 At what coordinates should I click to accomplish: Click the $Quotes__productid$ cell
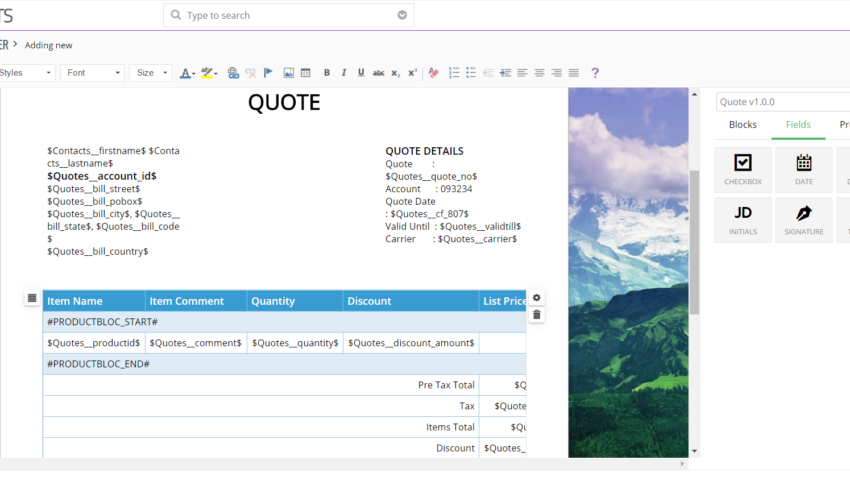click(94, 343)
